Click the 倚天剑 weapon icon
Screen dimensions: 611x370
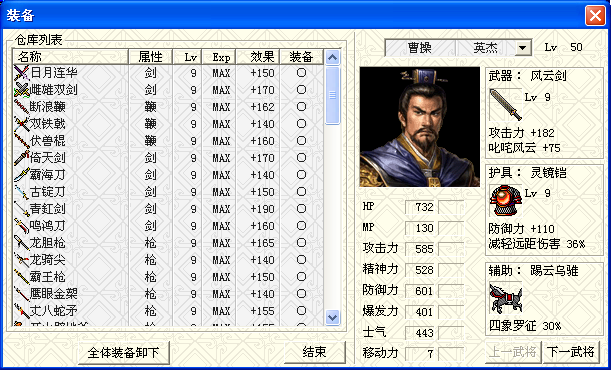click(21, 158)
